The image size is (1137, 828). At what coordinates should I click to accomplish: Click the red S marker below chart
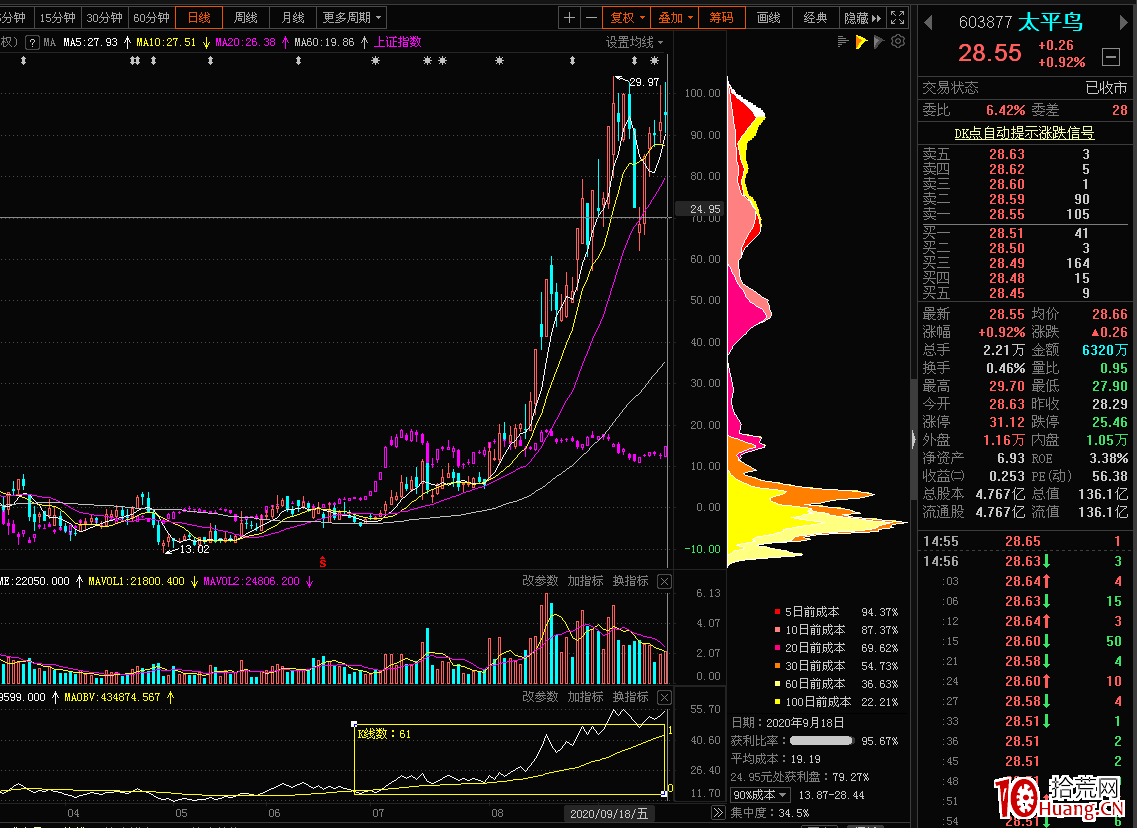pyautogui.click(x=323, y=562)
